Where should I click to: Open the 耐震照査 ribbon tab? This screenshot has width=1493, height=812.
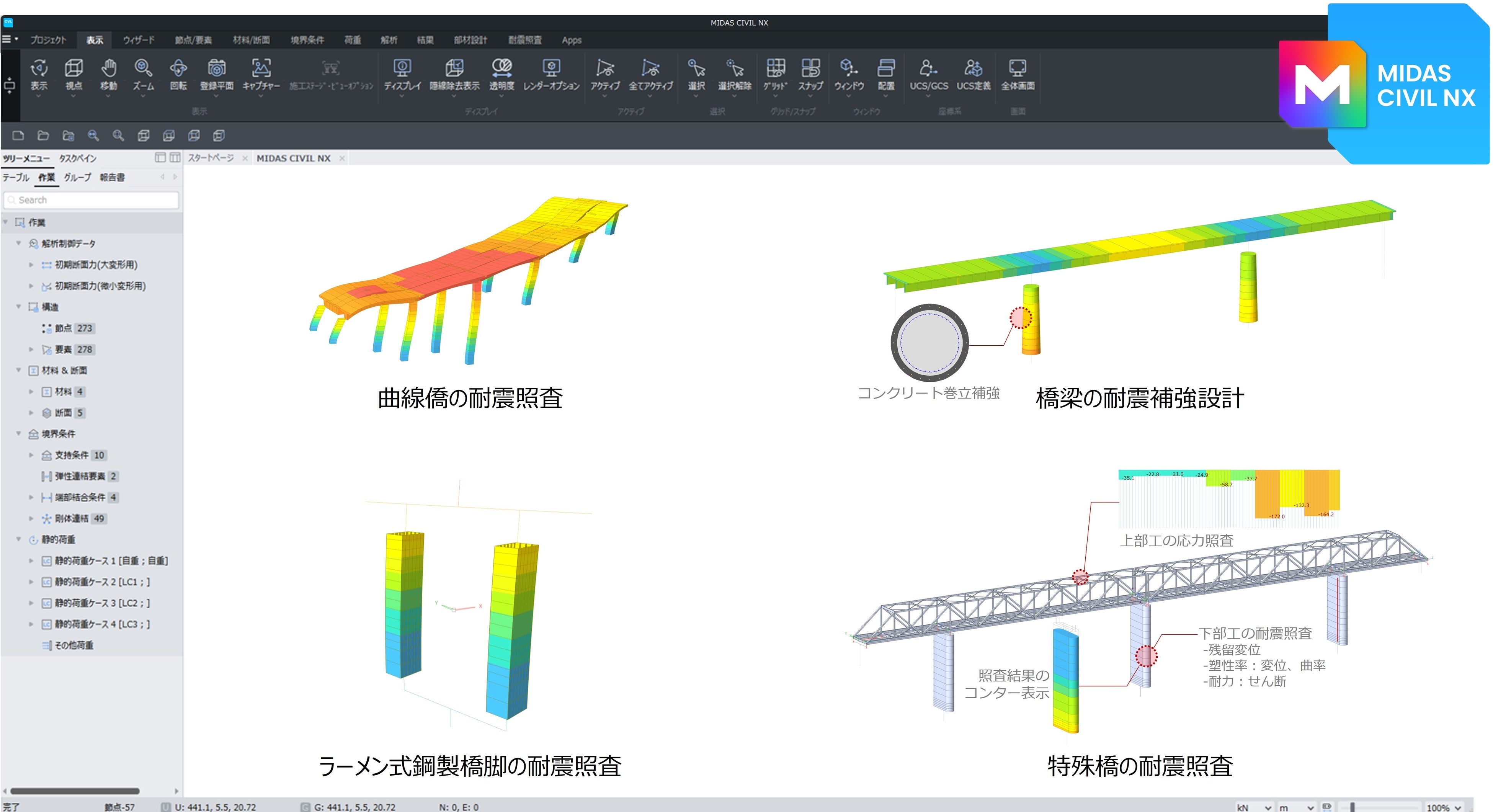click(x=524, y=40)
